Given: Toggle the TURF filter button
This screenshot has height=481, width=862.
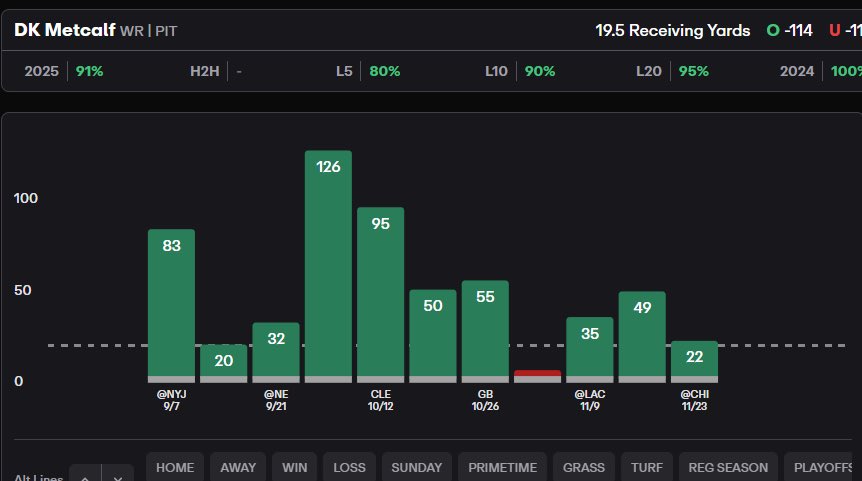Looking at the screenshot, I should pos(646,467).
